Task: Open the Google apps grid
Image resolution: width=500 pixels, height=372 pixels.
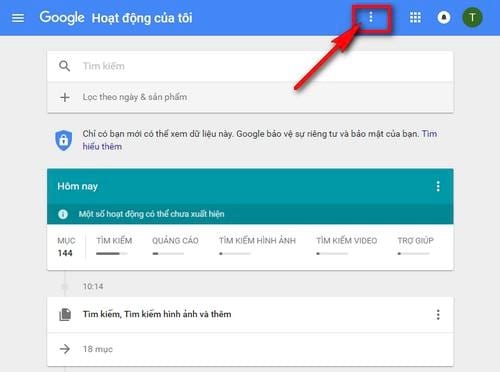Action: (415, 17)
